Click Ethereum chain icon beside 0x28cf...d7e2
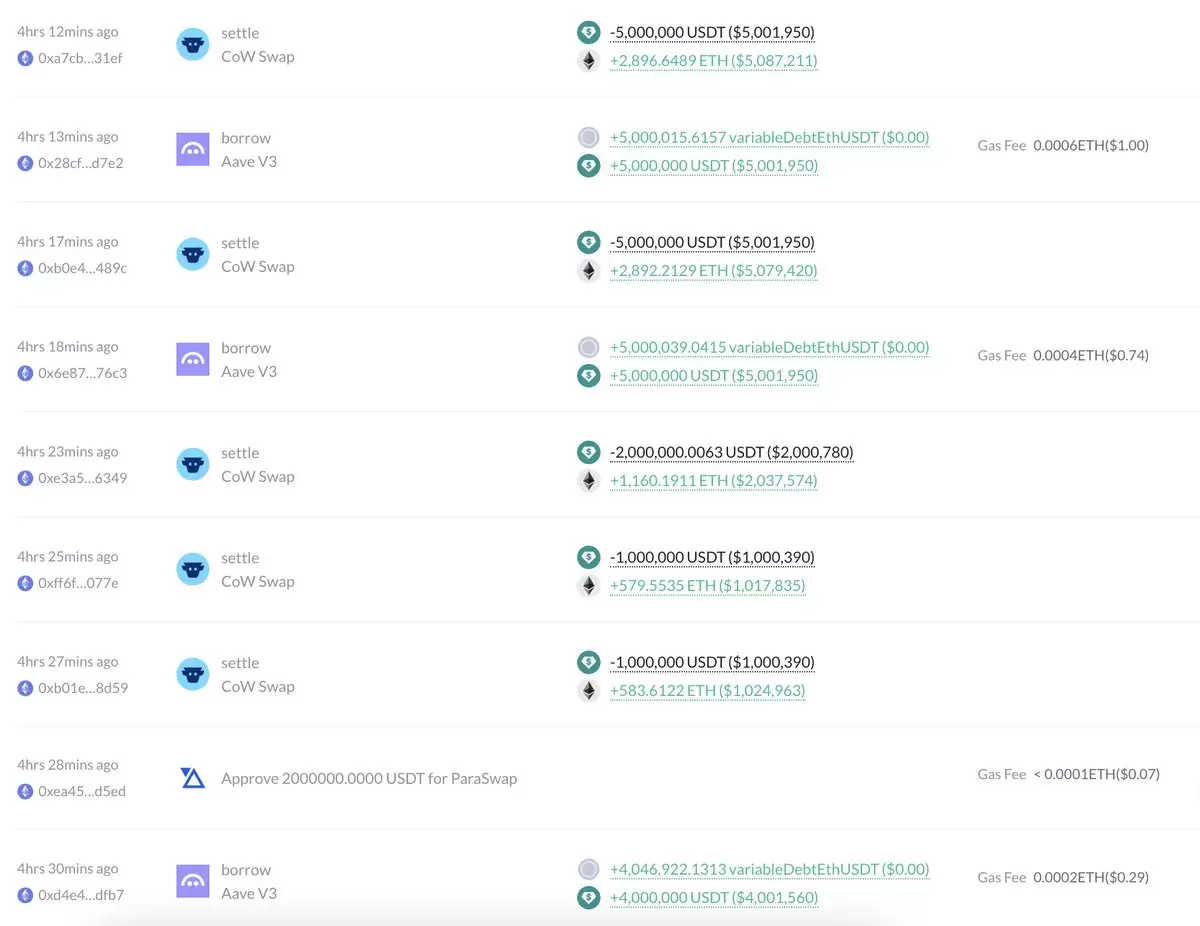1200x926 pixels. 25,163
